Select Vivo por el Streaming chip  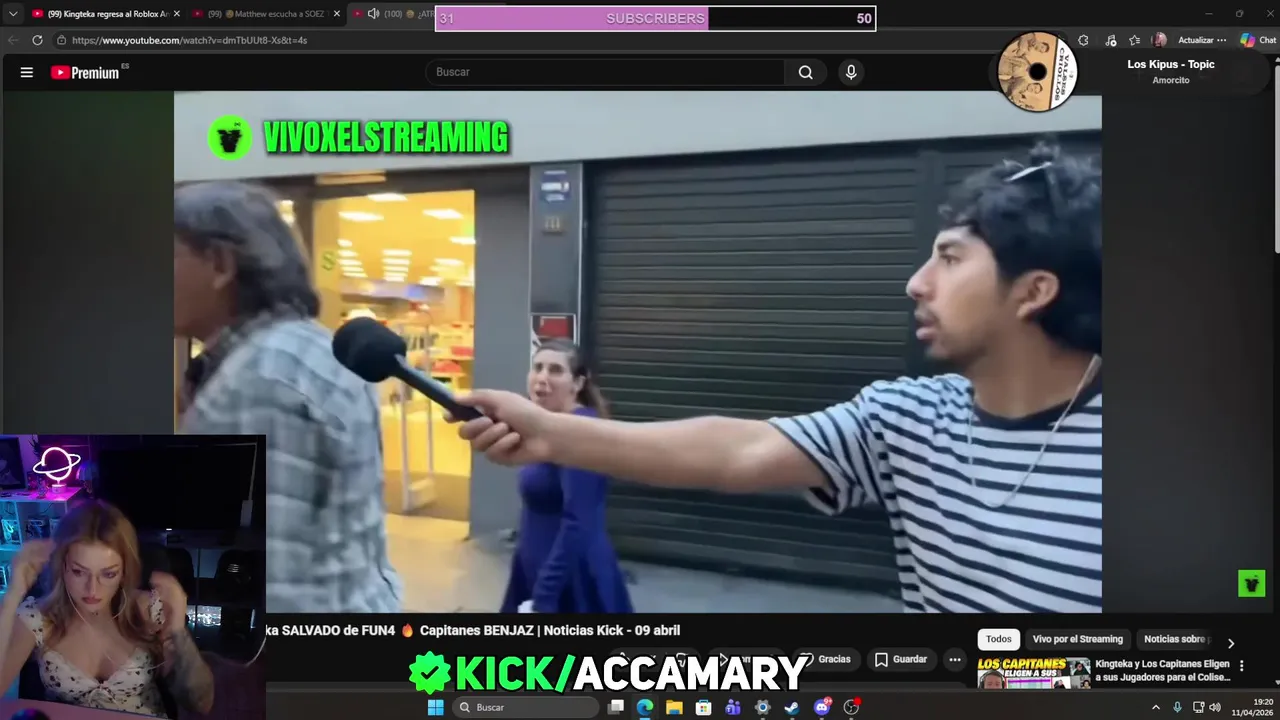[1078, 639]
